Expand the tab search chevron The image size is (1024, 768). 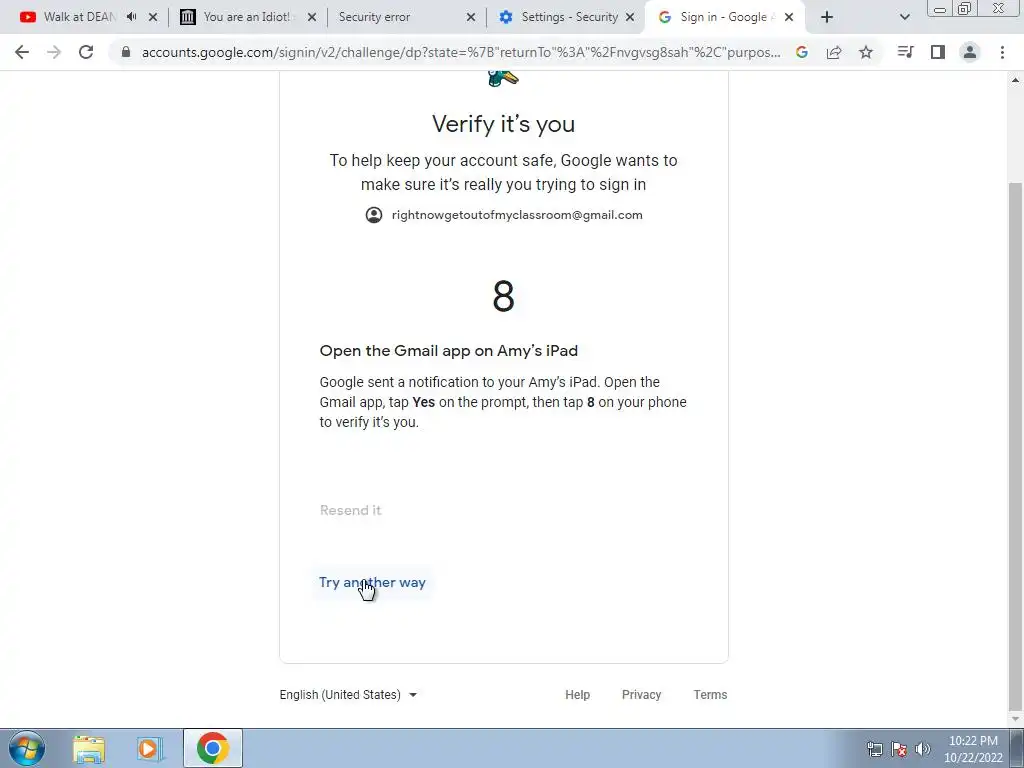pyautogui.click(x=904, y=18)
